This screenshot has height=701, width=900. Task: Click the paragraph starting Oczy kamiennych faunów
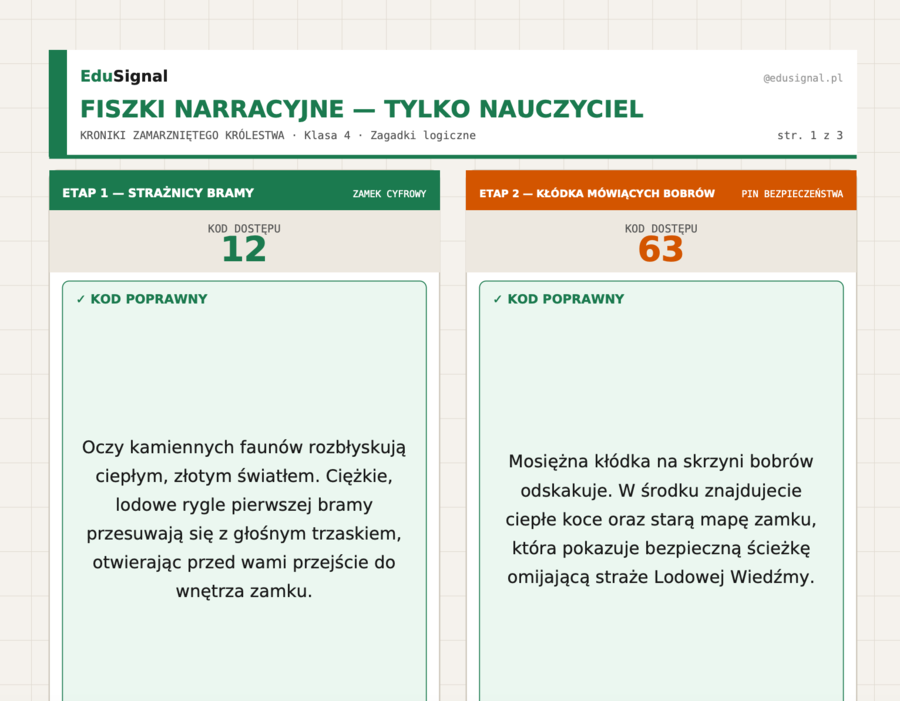click(244, 519)
